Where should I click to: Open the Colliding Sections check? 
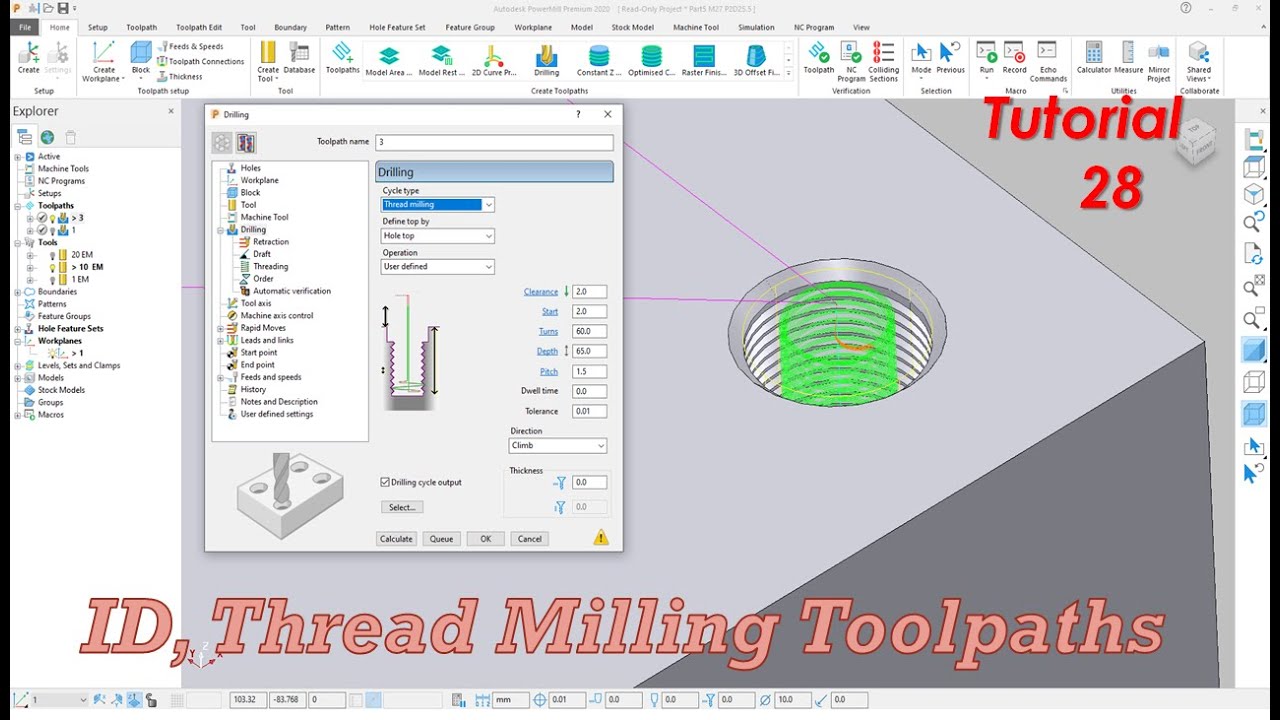(x=883, y=61)
